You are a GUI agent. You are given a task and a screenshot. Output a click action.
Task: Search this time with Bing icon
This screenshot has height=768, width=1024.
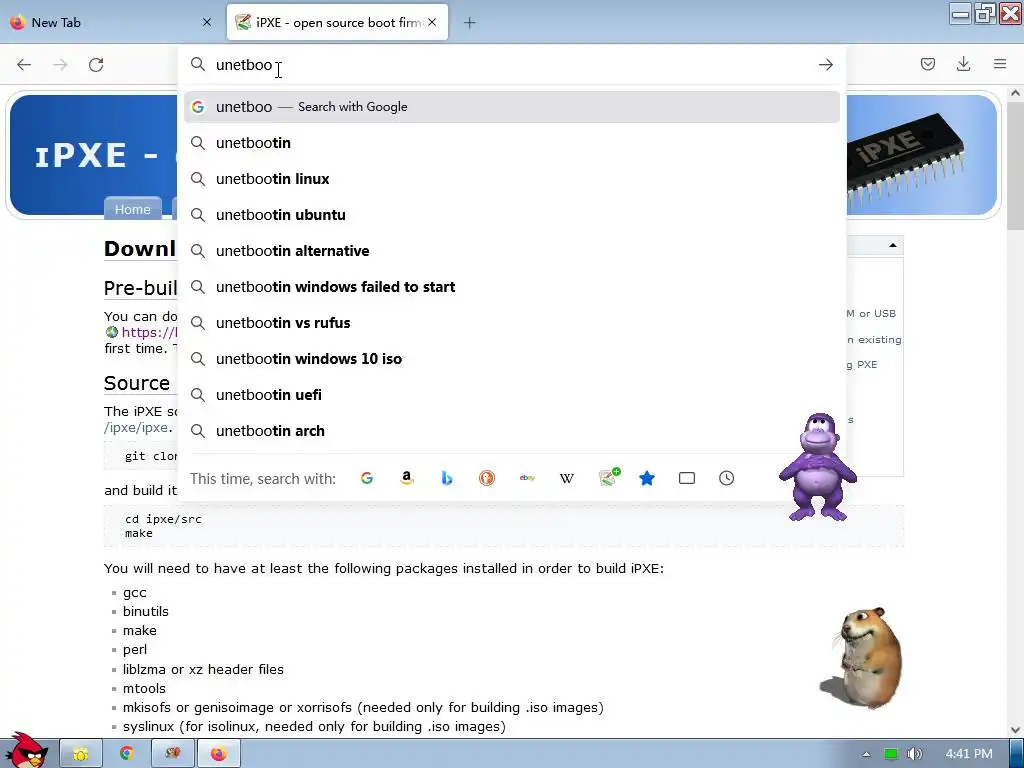coord(447,478)
